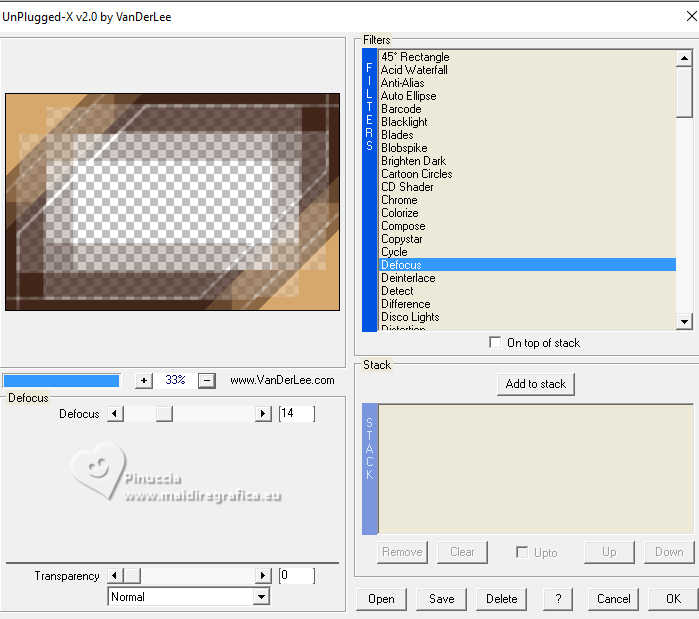
Task: Click Add to stack button
Action: [535, 384]
